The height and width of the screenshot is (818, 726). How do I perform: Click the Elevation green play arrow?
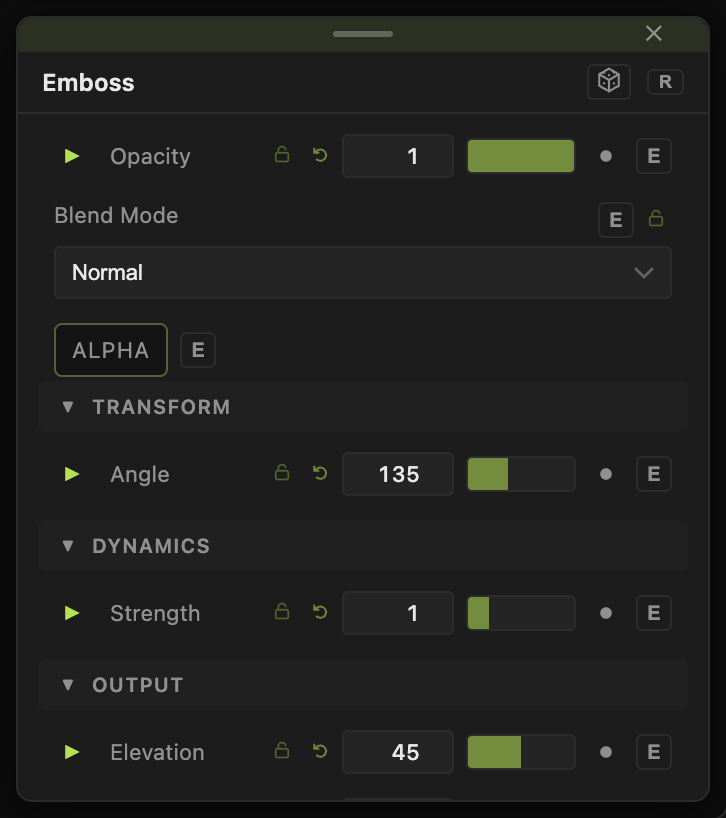71,752
